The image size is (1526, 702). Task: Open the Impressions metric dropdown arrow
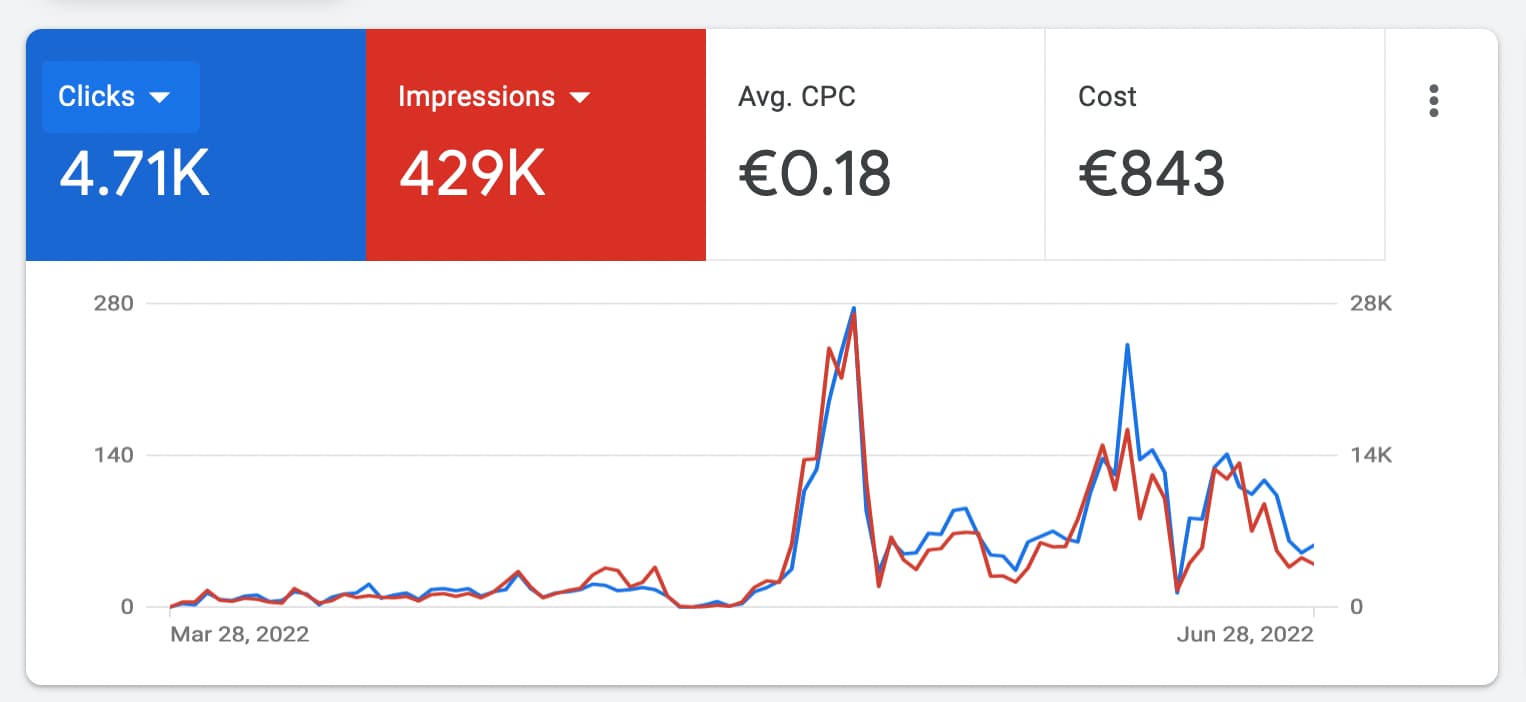(x=580, y=97)
